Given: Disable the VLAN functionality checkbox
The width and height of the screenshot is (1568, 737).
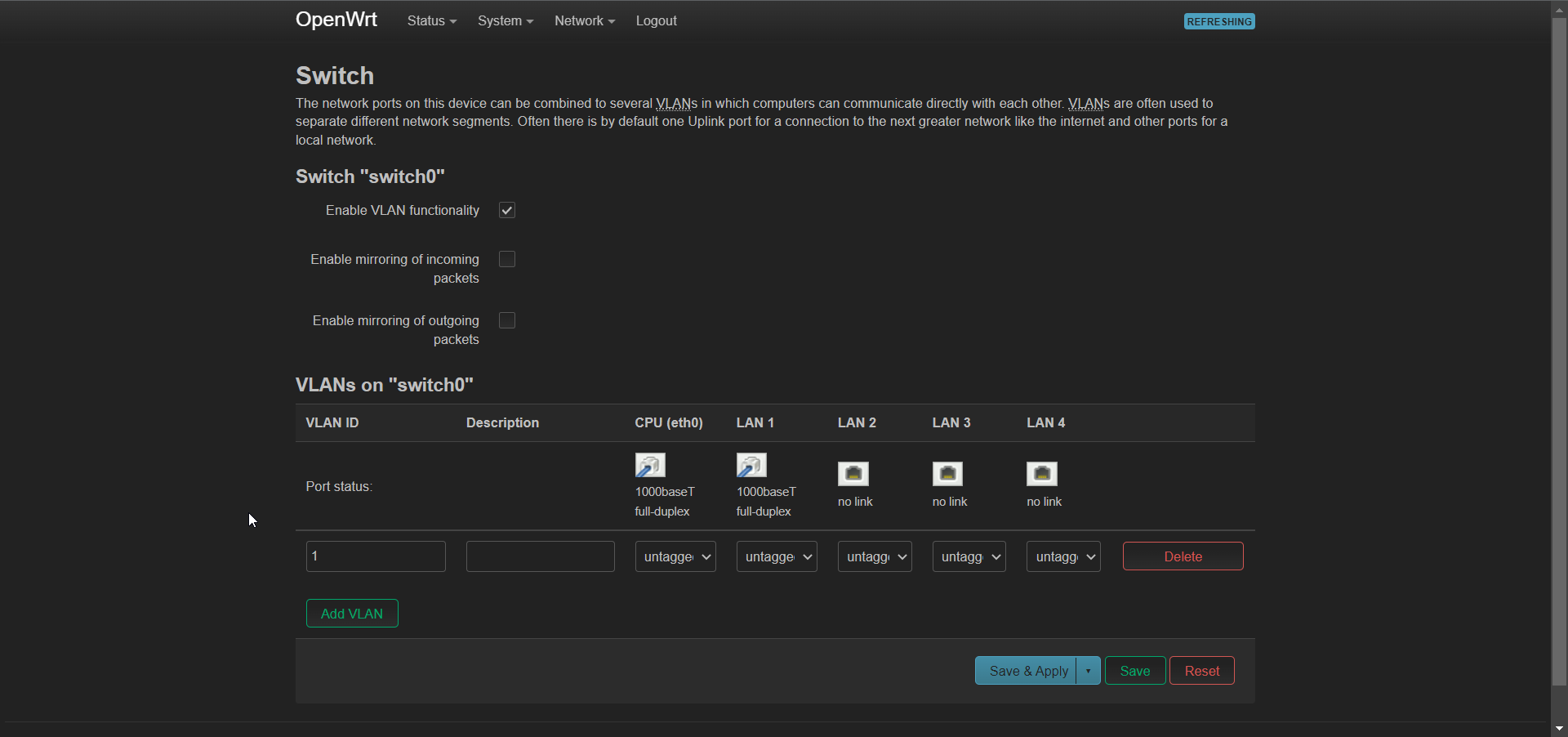Looking at the screenshot, I should [x=507, y=210].
